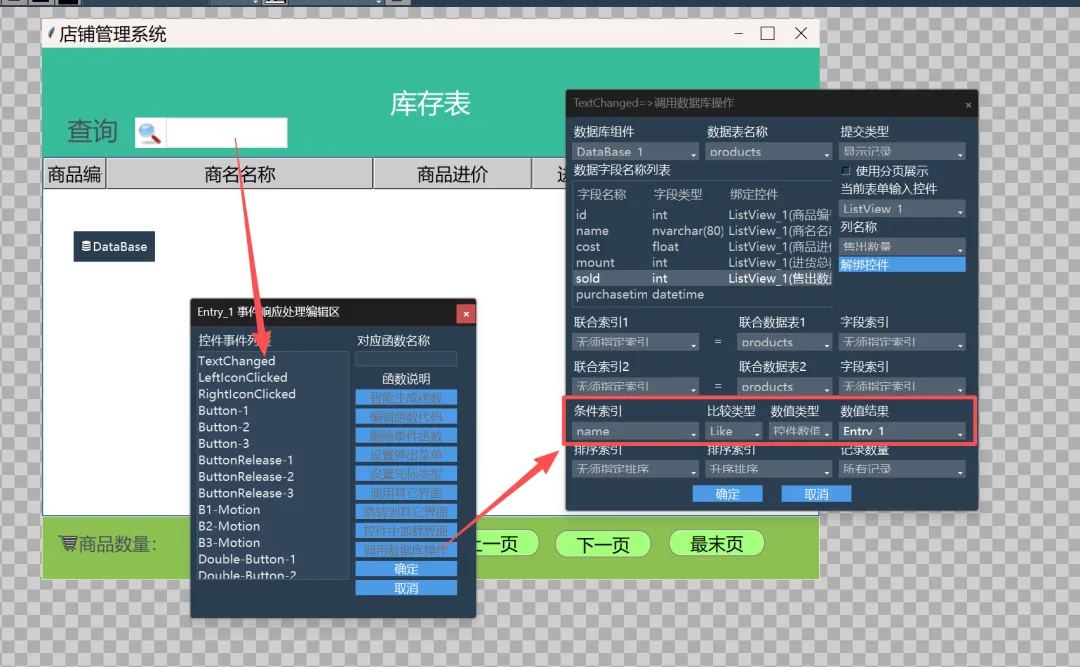Click the 设置光标类型 button
The height and width of the screenshot is (667, 1080).
406,473
